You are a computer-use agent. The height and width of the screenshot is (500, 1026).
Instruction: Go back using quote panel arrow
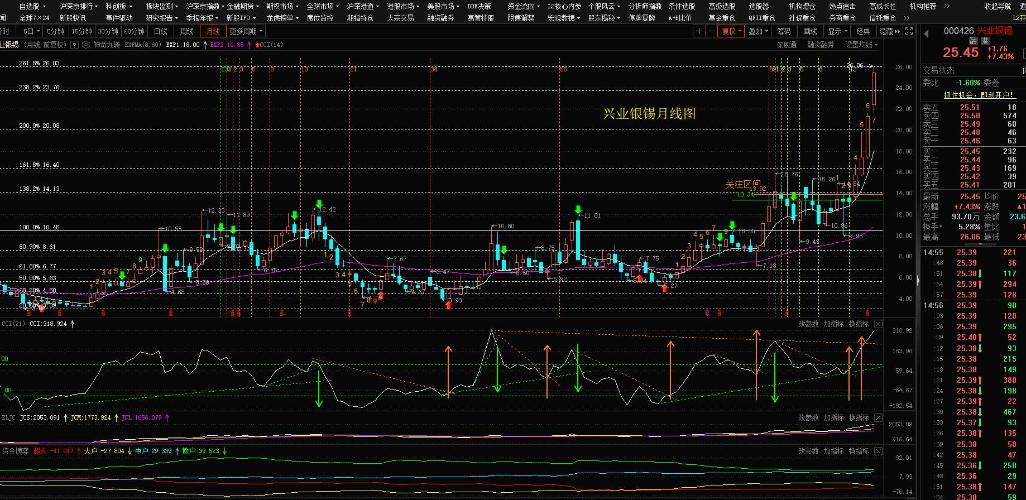pyautogui.click(x=926, y=33)
